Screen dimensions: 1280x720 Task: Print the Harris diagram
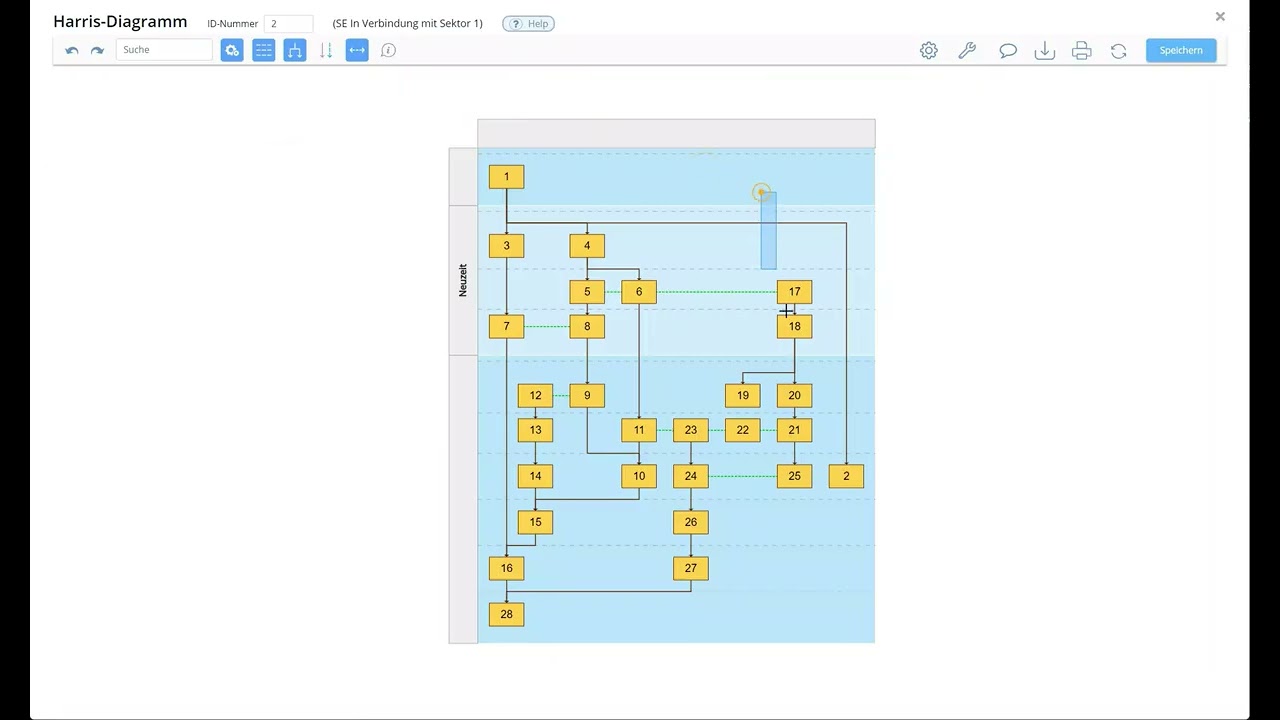[x=1082, y=50]
